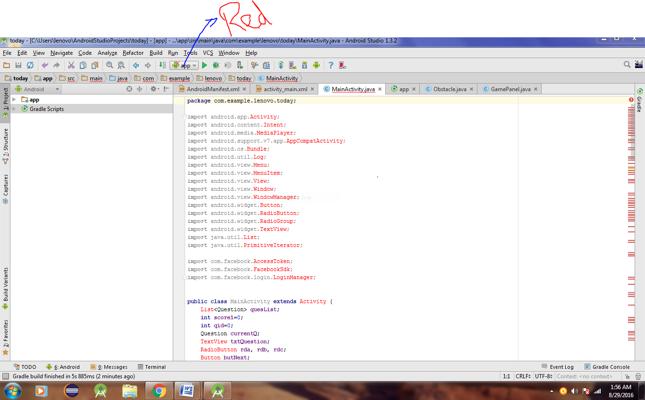Viewport: 645px width, 400px height.
Task: Open the Messages tool window button
Action: [109, 367]
